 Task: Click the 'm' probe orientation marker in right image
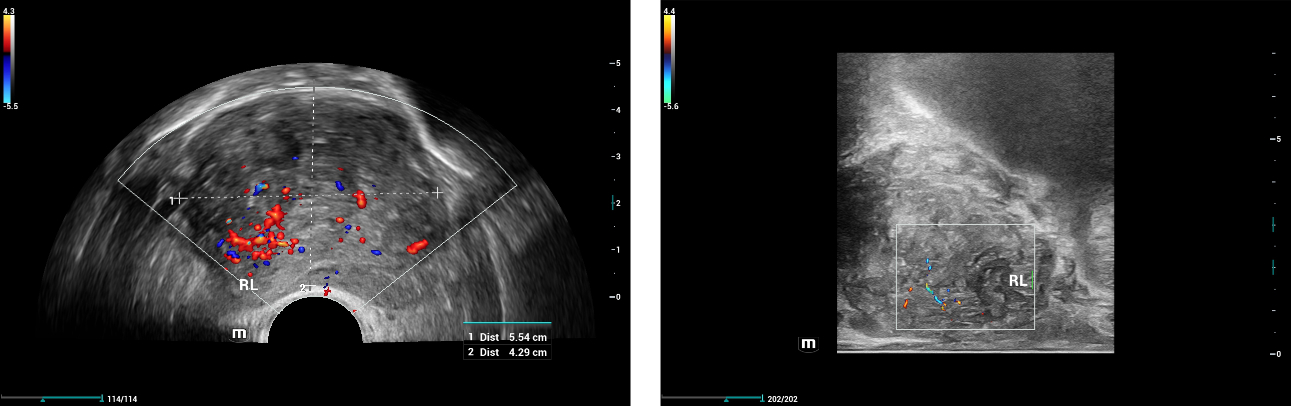tap(809, 344)
